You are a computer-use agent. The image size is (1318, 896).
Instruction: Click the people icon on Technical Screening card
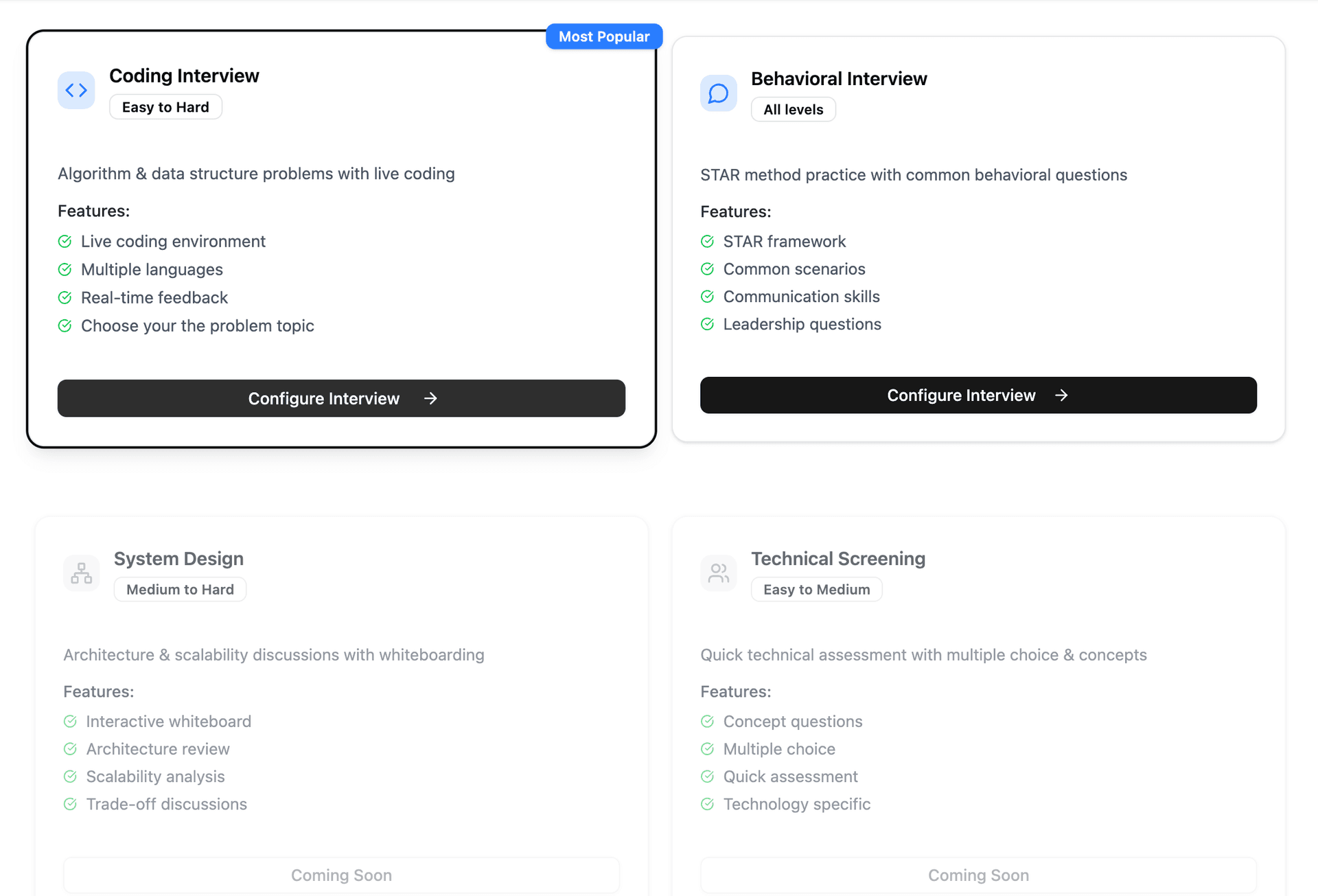point(718,573)
